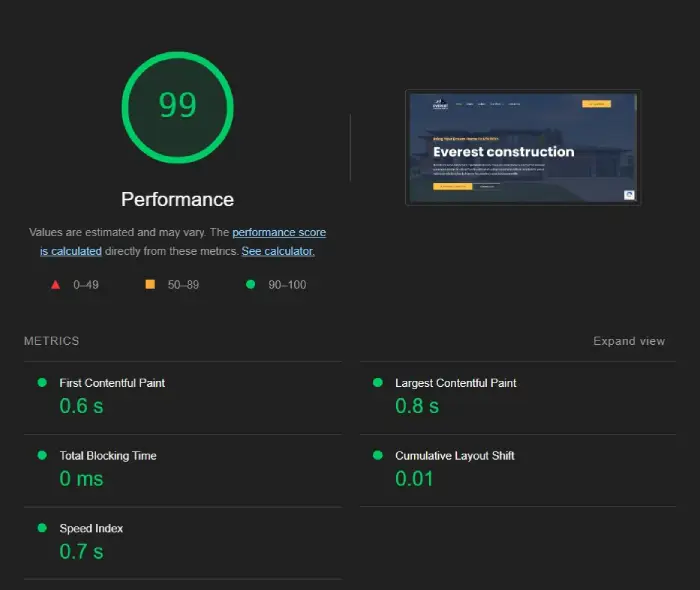Viewport: 700px width, 590px height.
Task: Expand the First Contentful Paint metric label
Action: [x=112, y=383]
